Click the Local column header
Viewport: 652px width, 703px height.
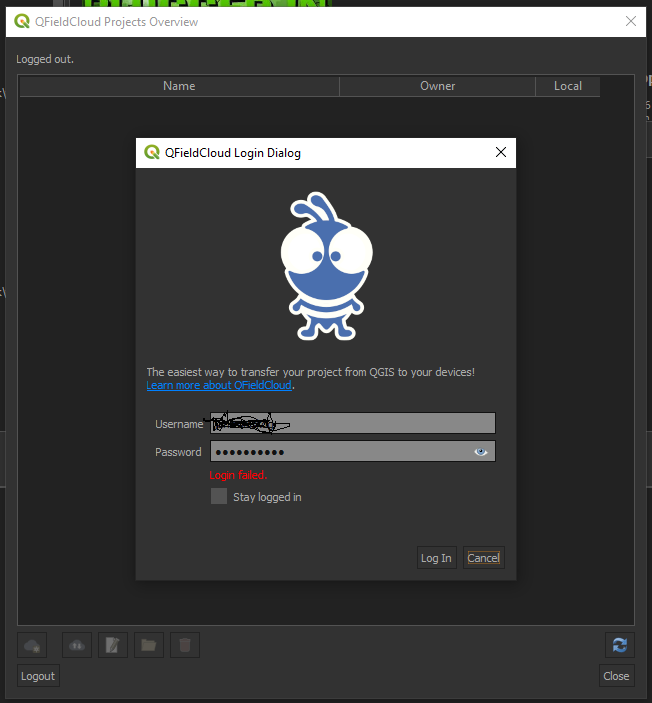click(568, 86)
